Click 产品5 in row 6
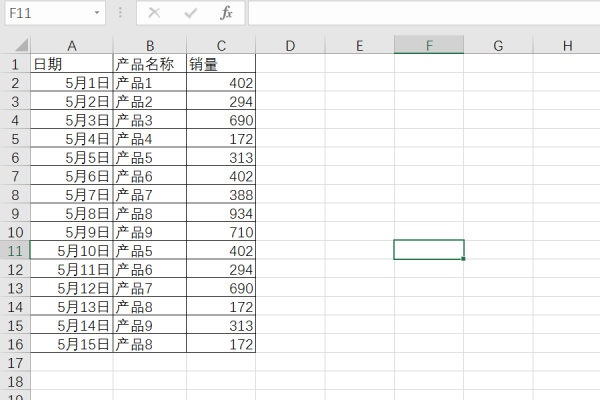Screen dimensions: 600x400 150,157
